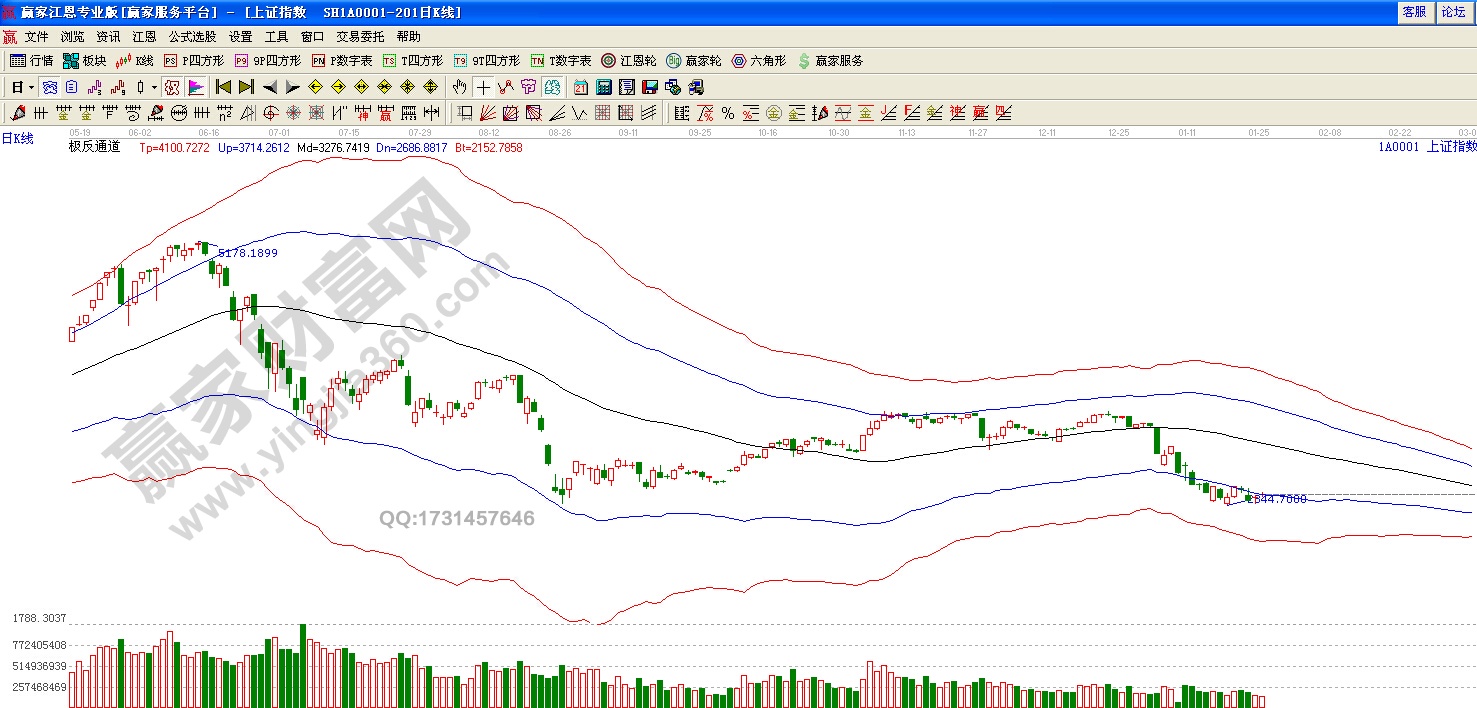Toggle the blue knot pattern toolbar button
This screenshot has height=708, width=1477.
coord(49,87)
